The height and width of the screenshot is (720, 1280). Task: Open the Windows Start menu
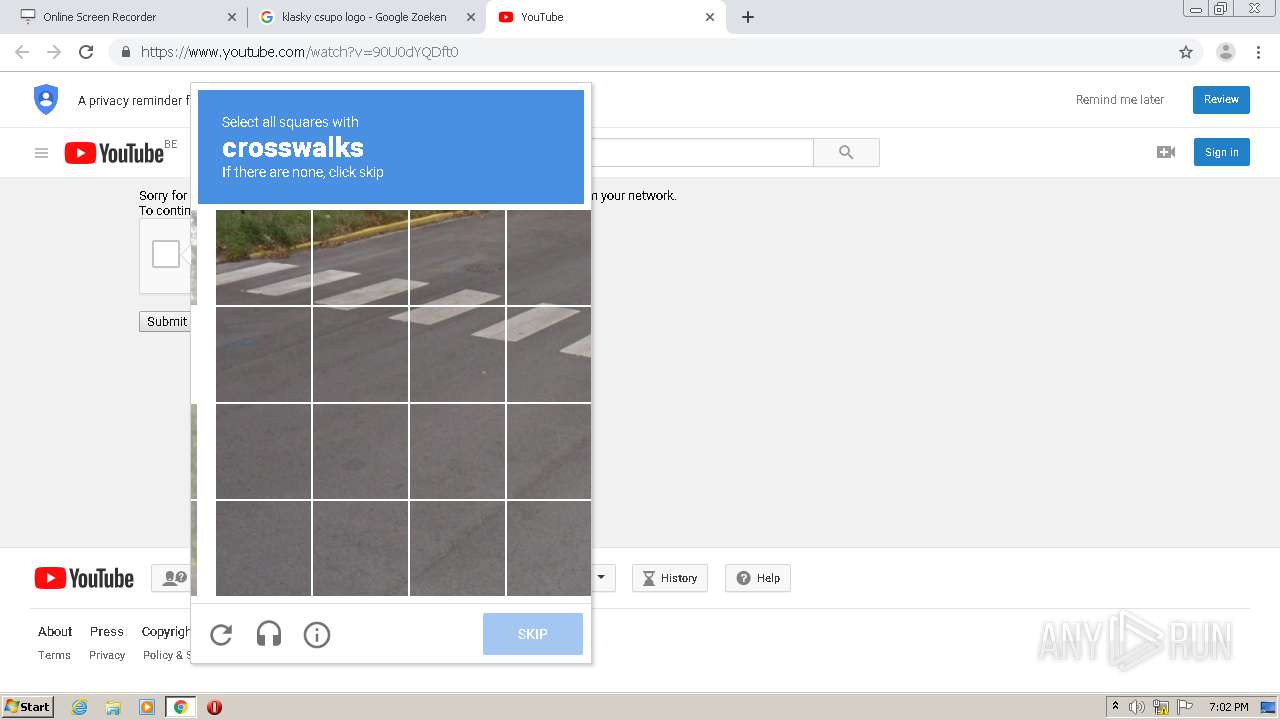pos(28,706)
